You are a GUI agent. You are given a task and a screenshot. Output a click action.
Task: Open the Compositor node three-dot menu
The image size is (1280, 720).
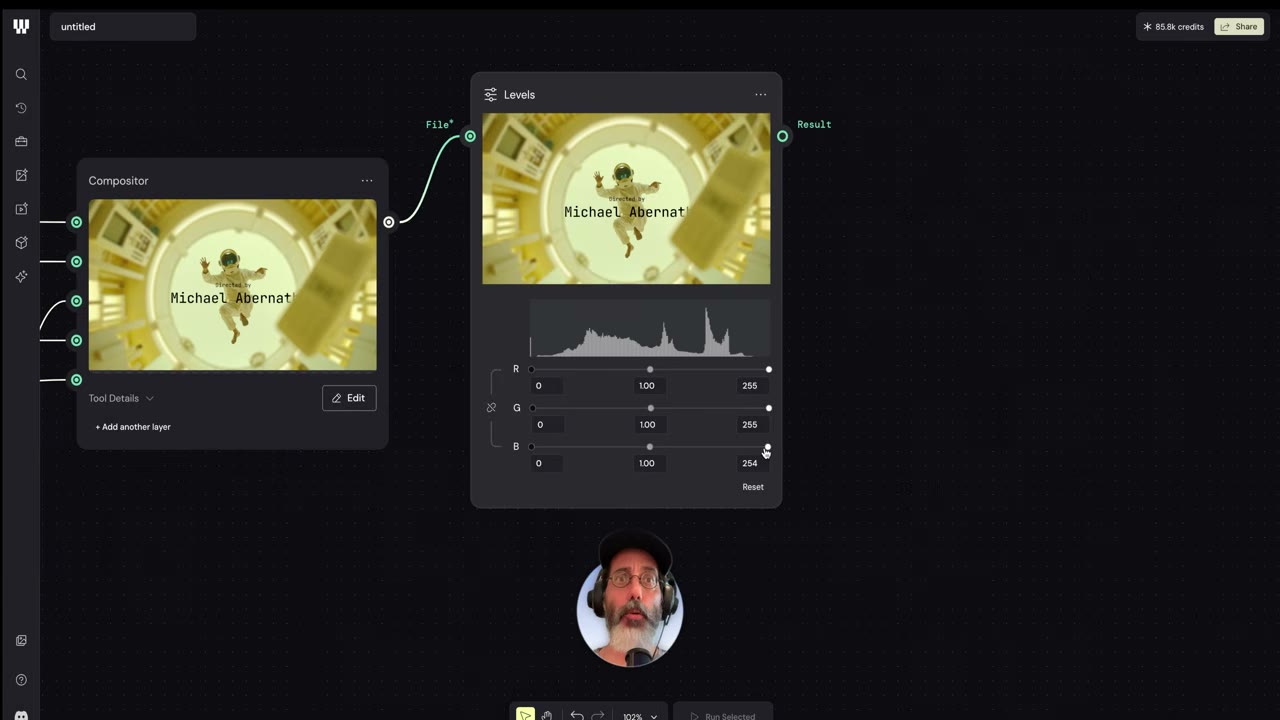(367, 181)
